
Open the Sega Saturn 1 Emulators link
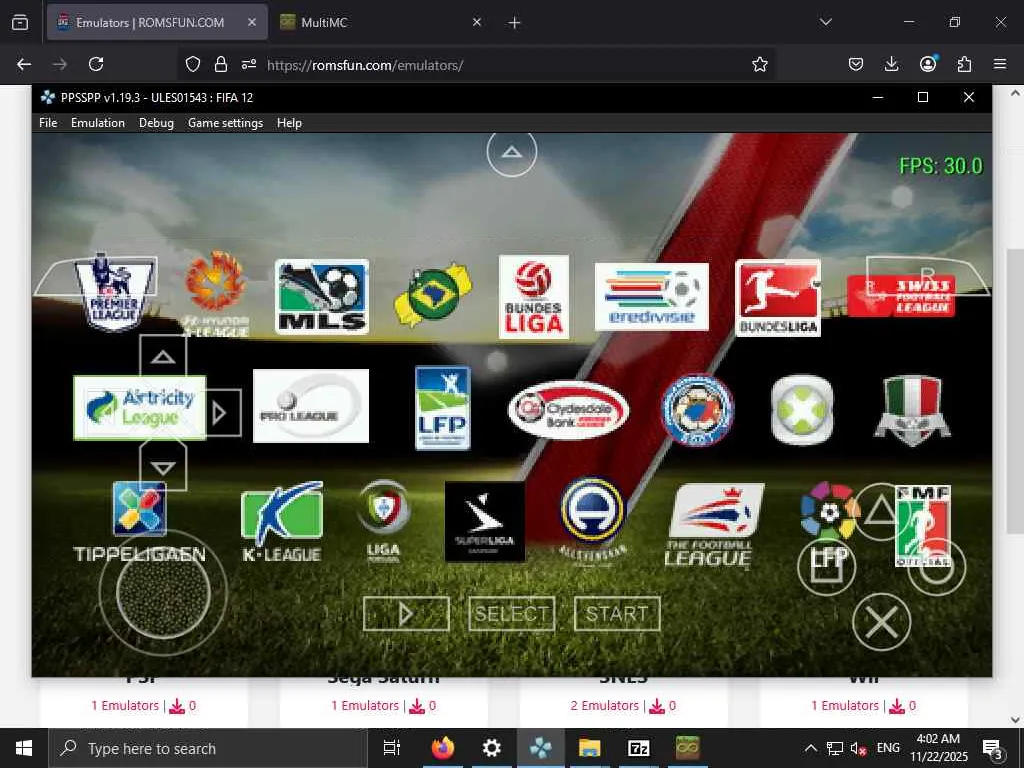(365, 705)
